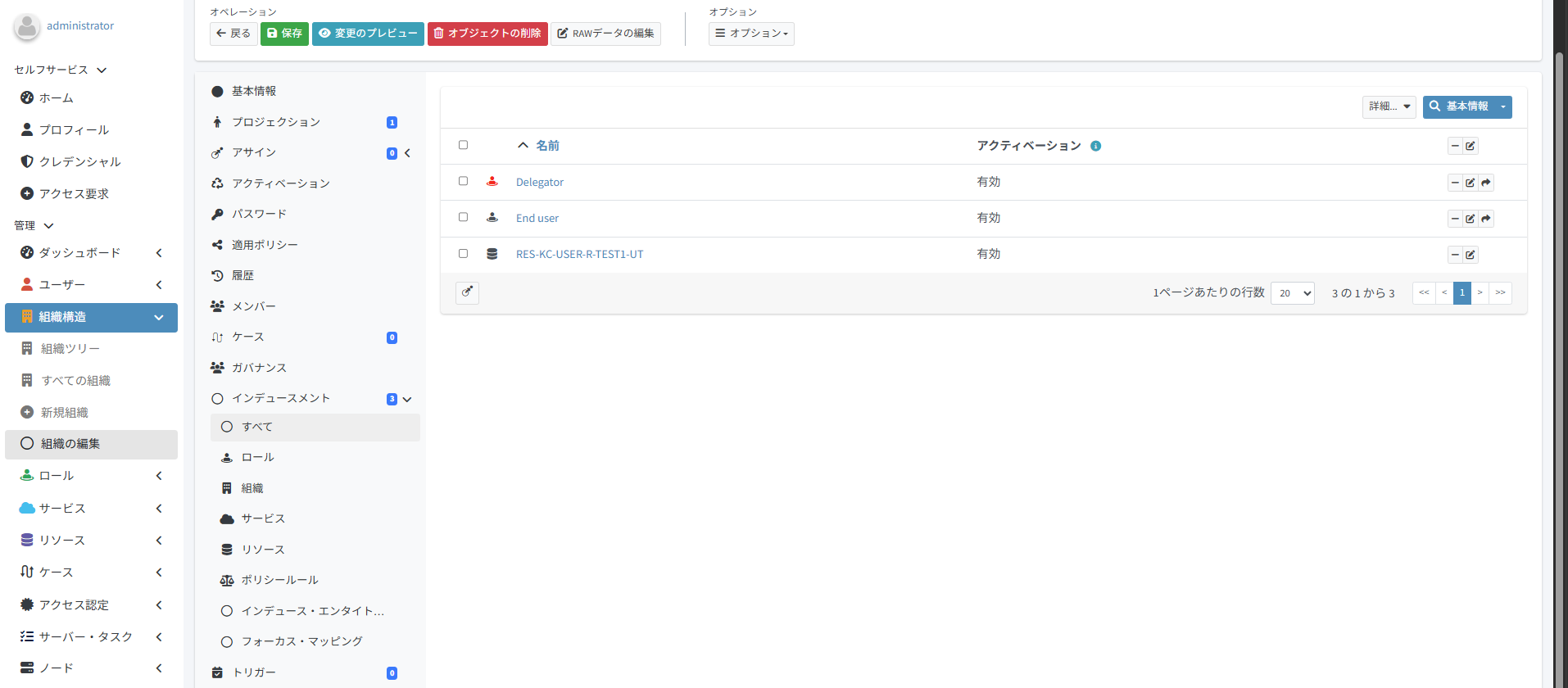Open the オプション dropdown menu
Viewport: 1568px width, 688px height.
751,34
